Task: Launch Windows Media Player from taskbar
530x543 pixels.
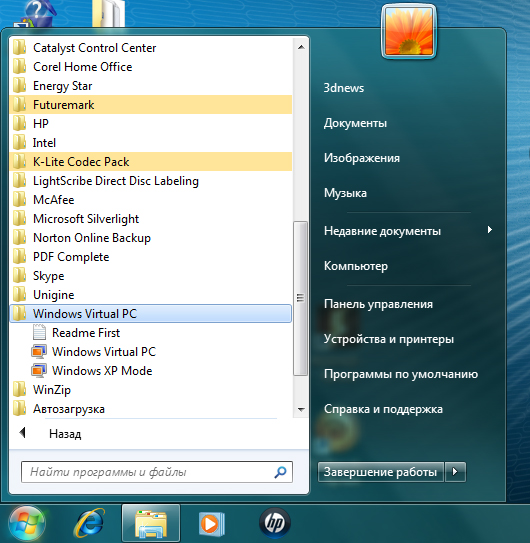Action: click(x=212, y=524)
